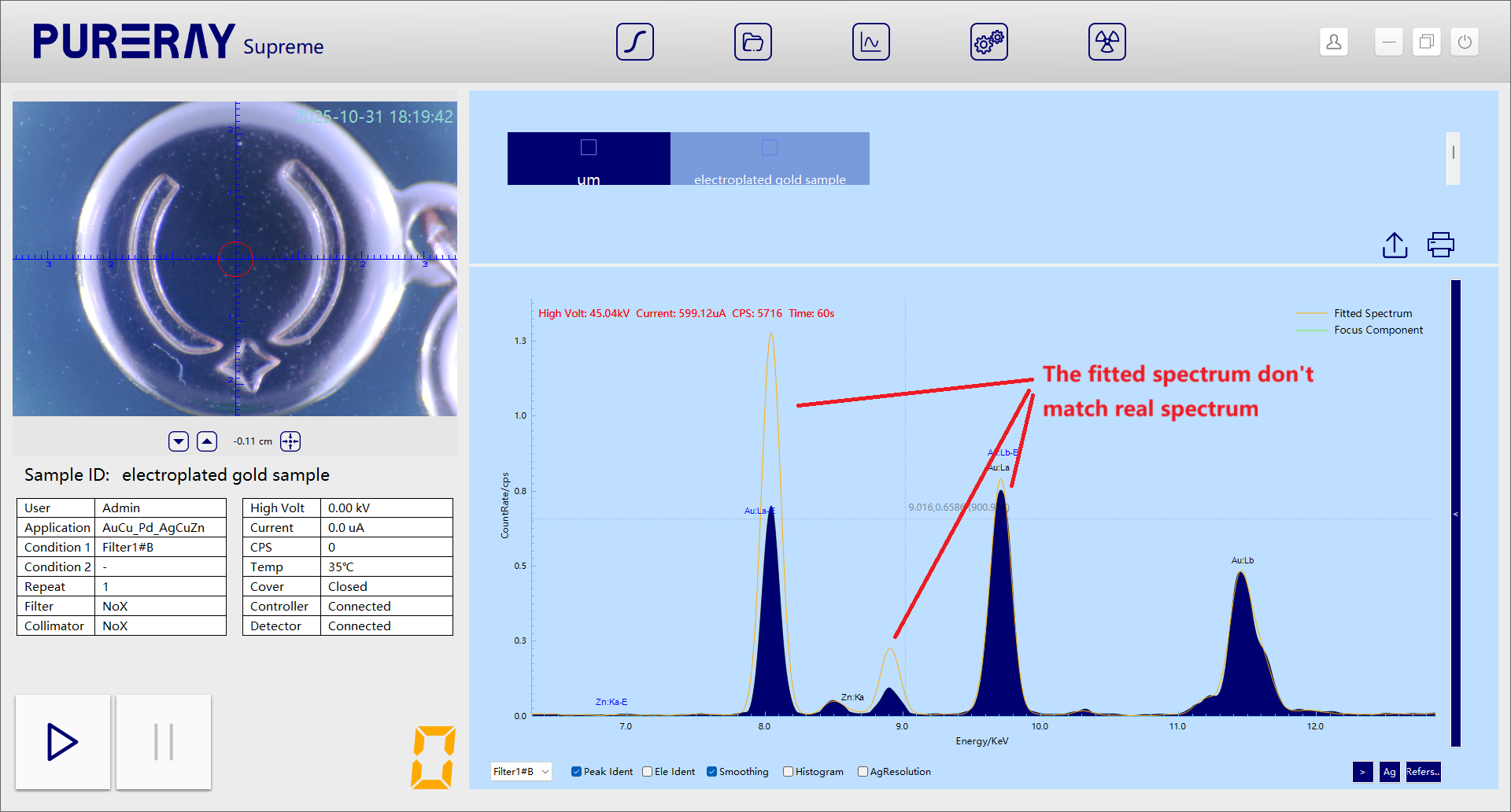Export results with the upload icon

1395,245
